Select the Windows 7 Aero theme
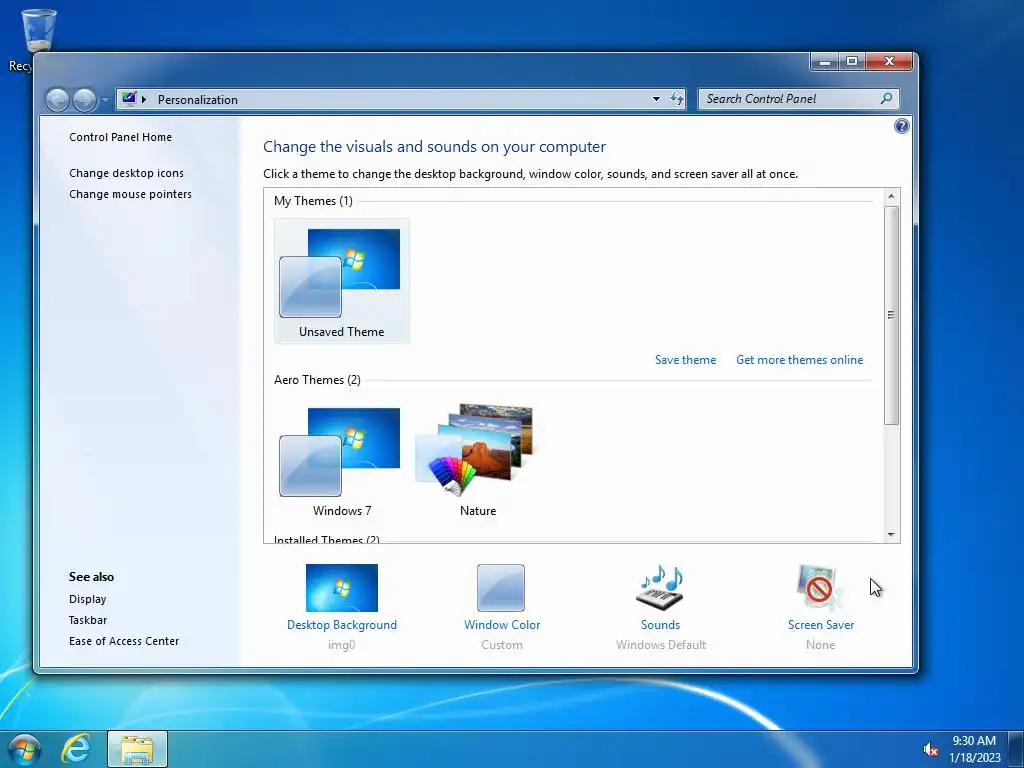Image resolution: width=1024 pixels, height=768 pixels. pos(342,460)
